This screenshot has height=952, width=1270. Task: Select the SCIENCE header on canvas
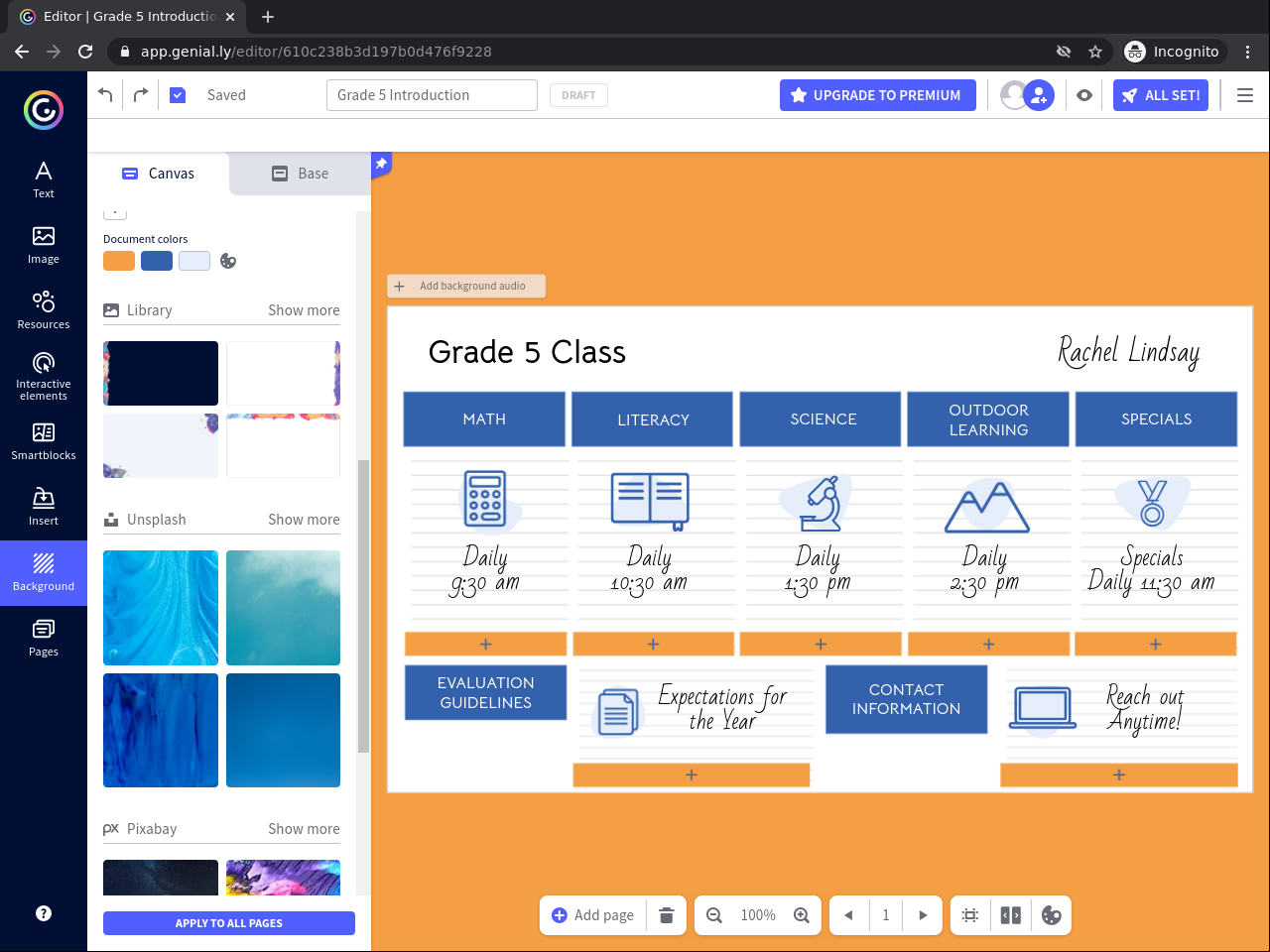coord(821,419)
